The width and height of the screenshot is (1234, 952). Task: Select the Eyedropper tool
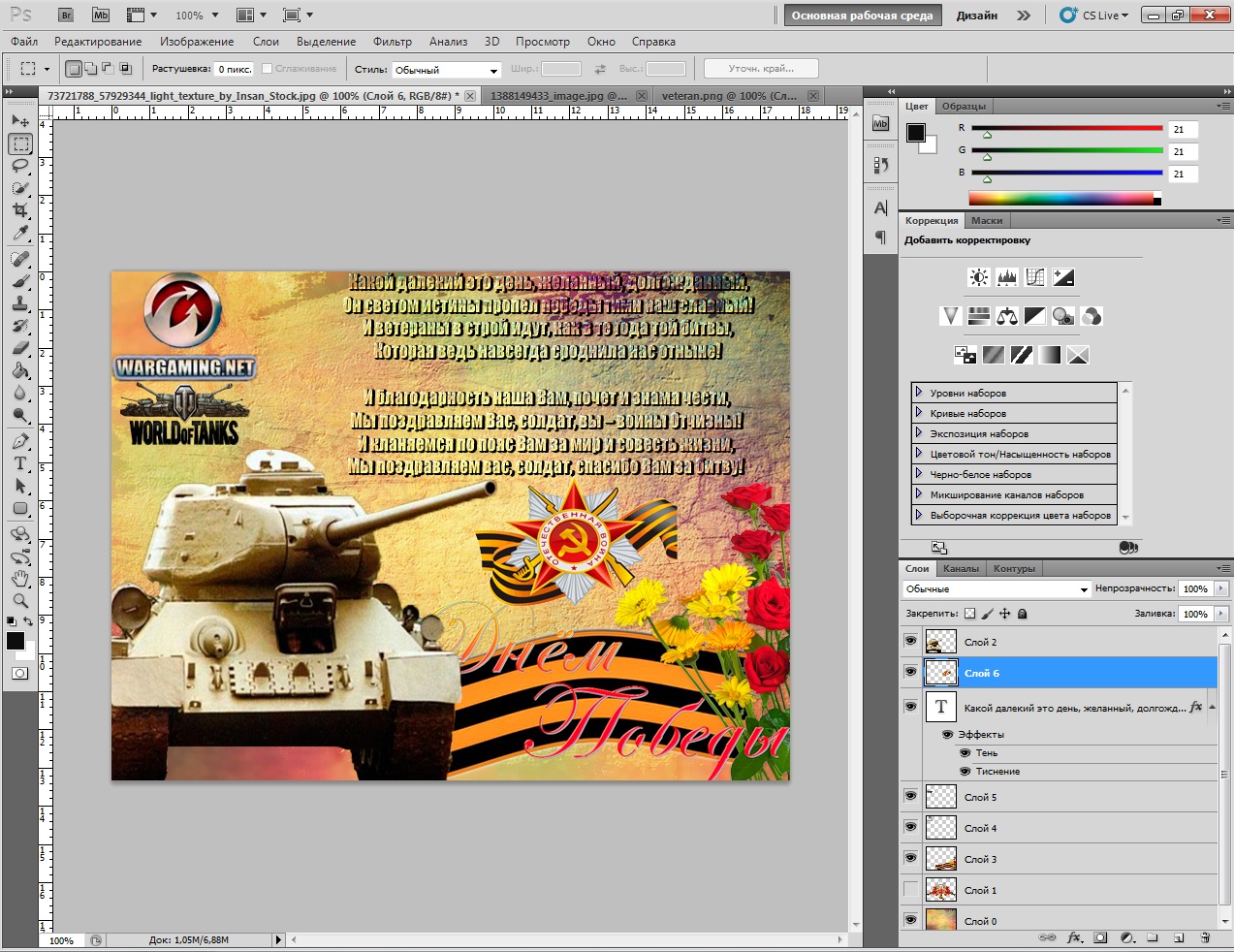pyautogui.click(x=20, y=233)
